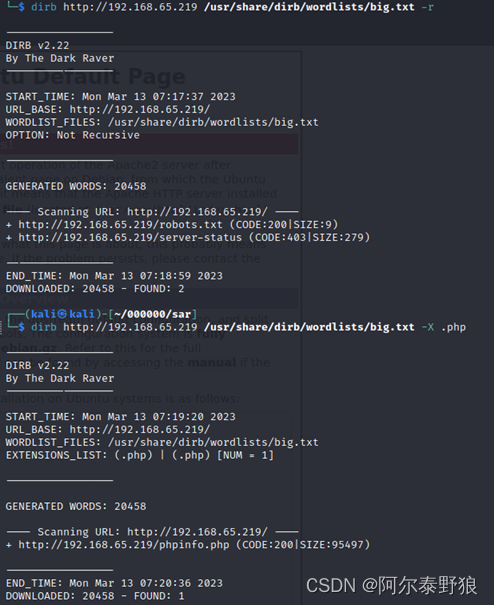Click the robots.txt URL result
Viewport: 494px width, 605px height.
coord(120,225)
